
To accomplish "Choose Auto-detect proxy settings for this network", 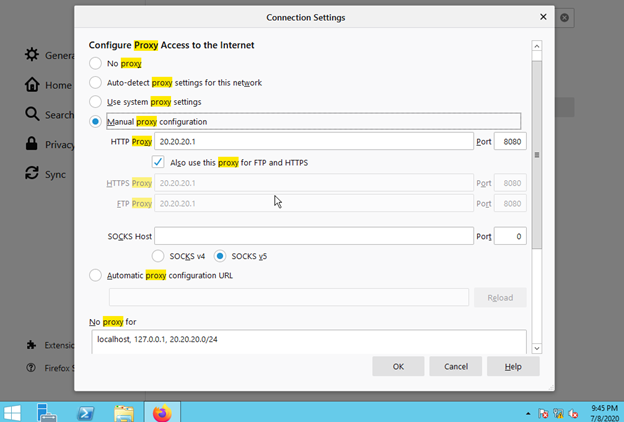I will 95,82.
